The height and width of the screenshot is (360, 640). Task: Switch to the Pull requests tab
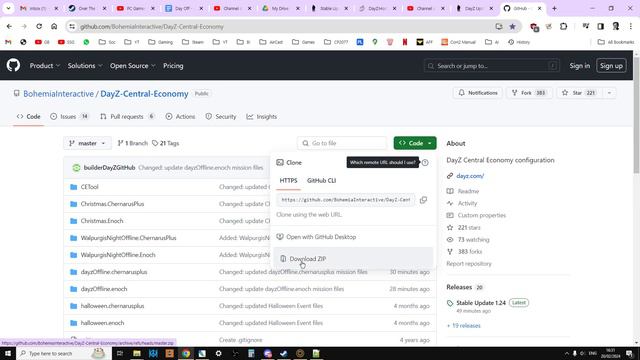tap(127, 117)
